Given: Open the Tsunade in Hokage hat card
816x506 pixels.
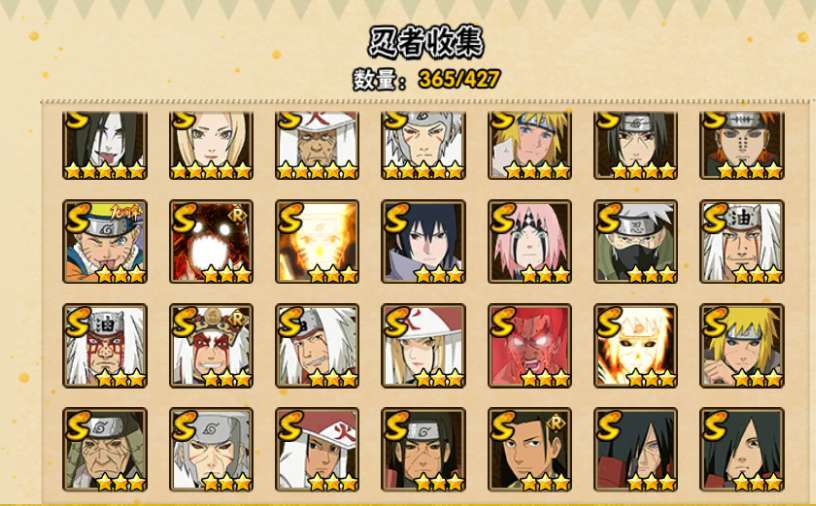Looking at the screenshot, I should tap(424, 346).
